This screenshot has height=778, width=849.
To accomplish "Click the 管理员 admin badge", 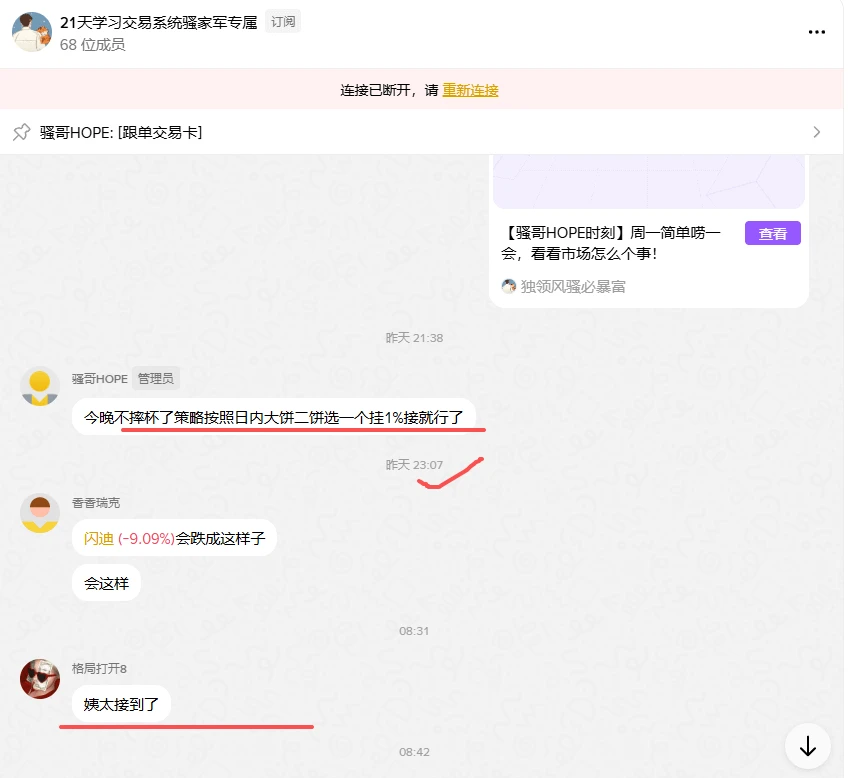I will (x=156, y=378).
